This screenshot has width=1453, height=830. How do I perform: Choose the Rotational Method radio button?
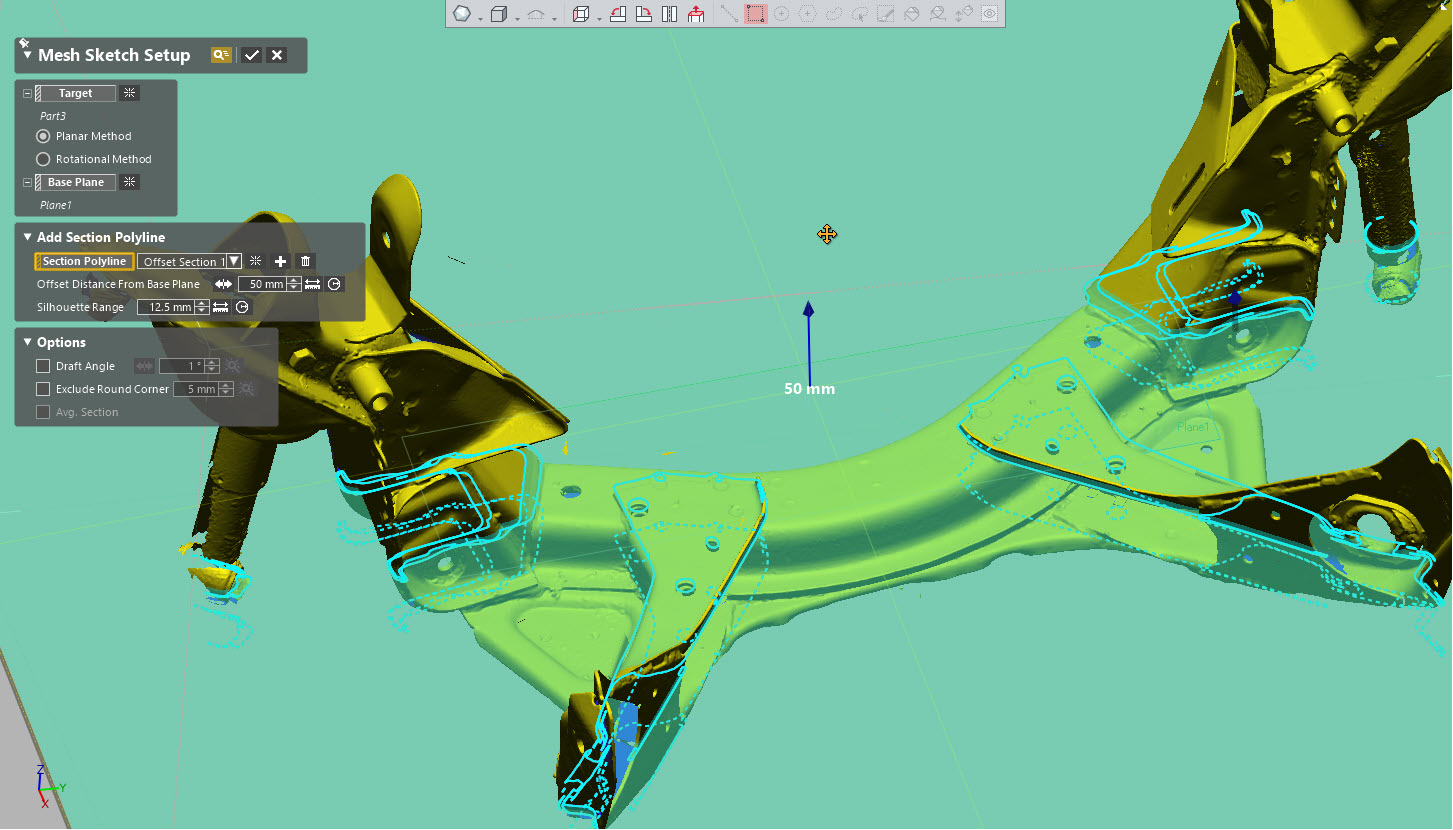click(43, 159)
